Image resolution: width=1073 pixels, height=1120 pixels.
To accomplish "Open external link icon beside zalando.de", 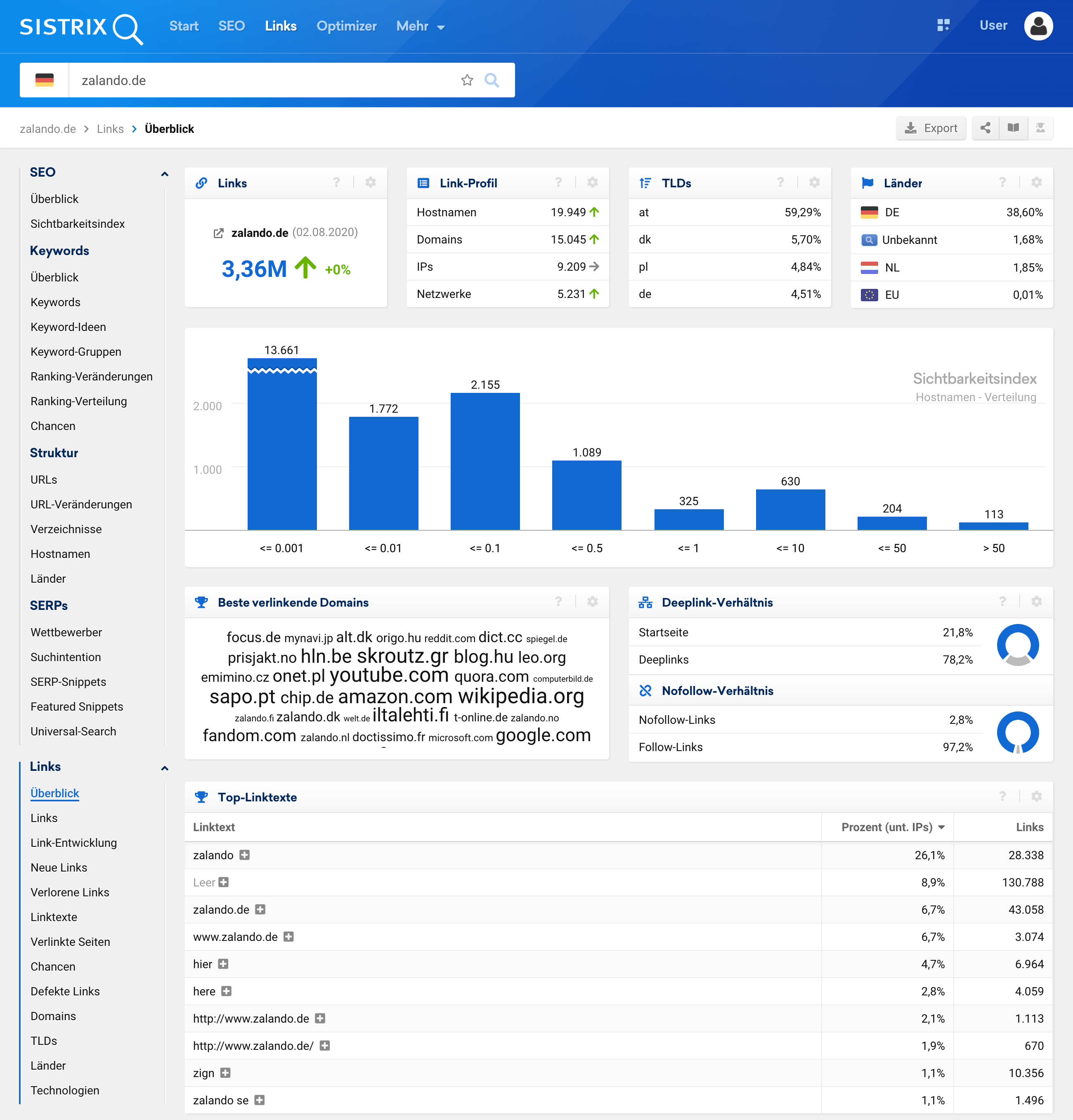I will pyautogui.click(x=218, y=233).
